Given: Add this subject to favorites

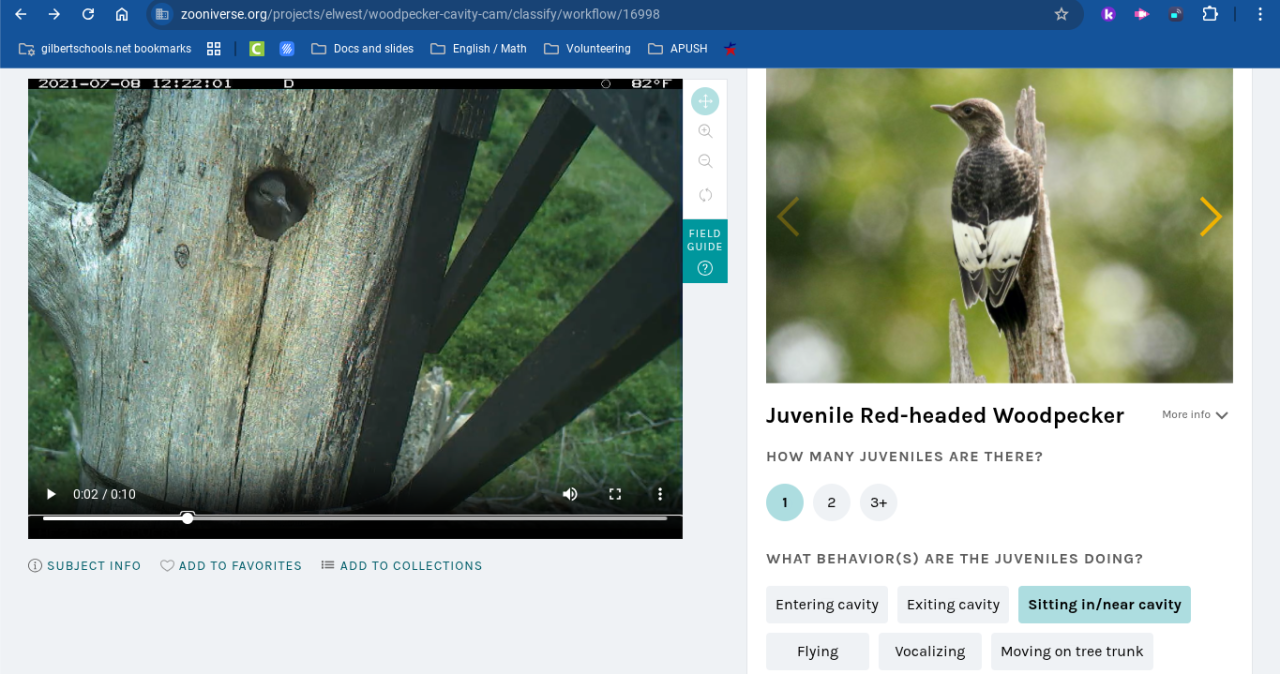Looking at the screenshot, I should coord(231,566).
